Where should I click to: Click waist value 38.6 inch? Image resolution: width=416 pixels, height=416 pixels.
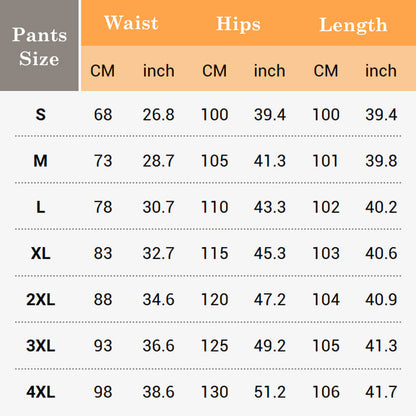pos(159,392)
